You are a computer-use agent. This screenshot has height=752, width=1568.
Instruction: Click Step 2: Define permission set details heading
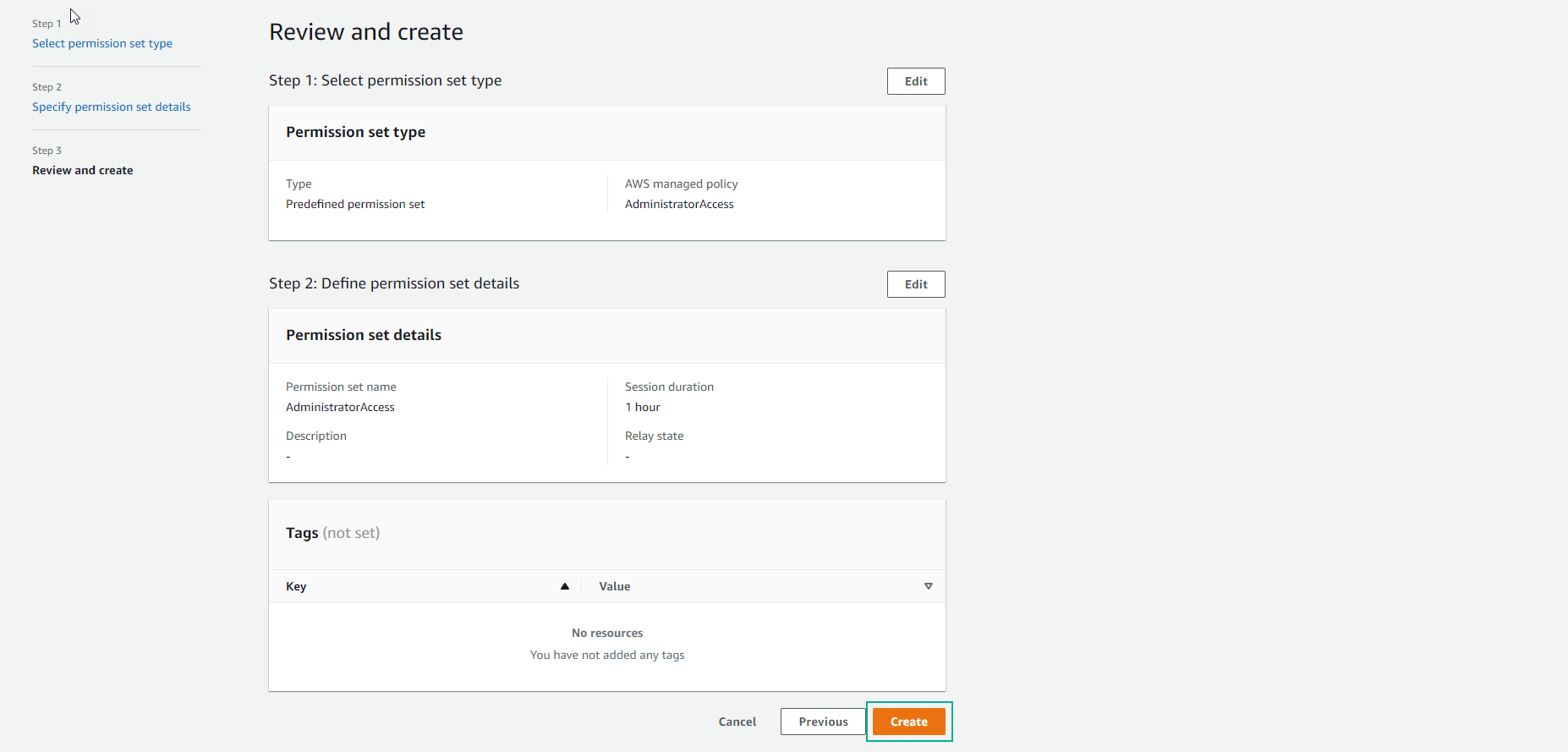(x=394, y=283)
